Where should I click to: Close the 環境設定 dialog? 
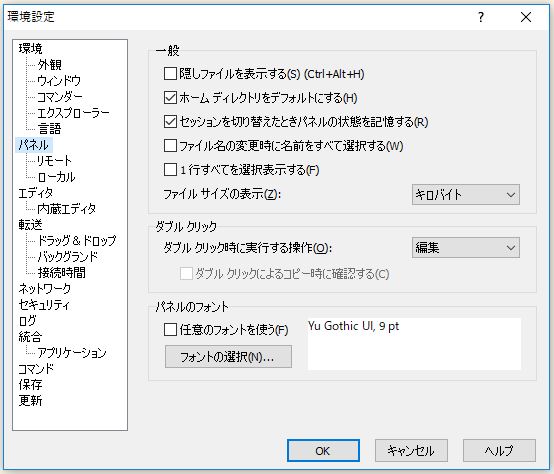(526, 17)
